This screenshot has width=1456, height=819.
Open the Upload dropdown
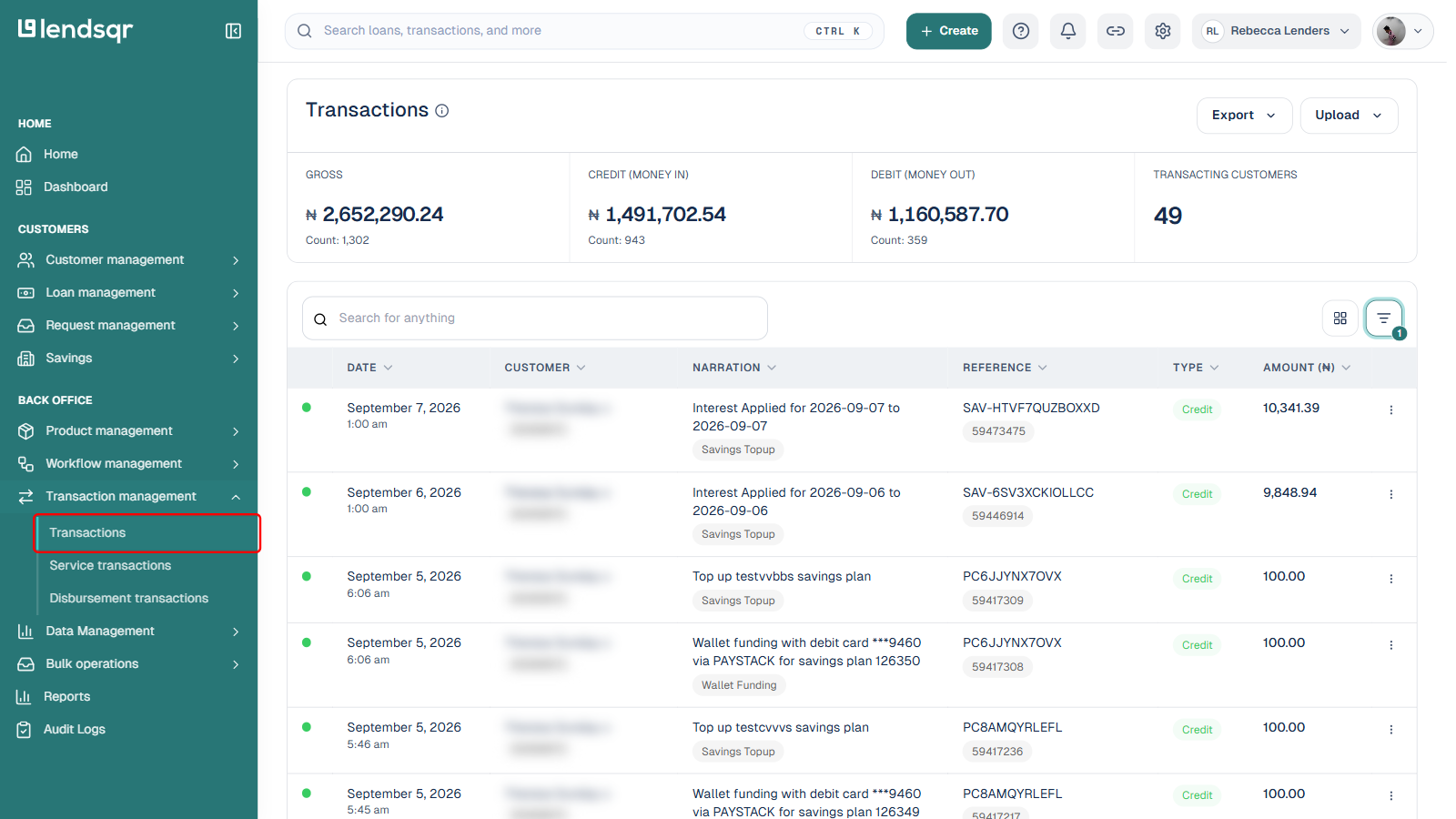point(1350,116)
